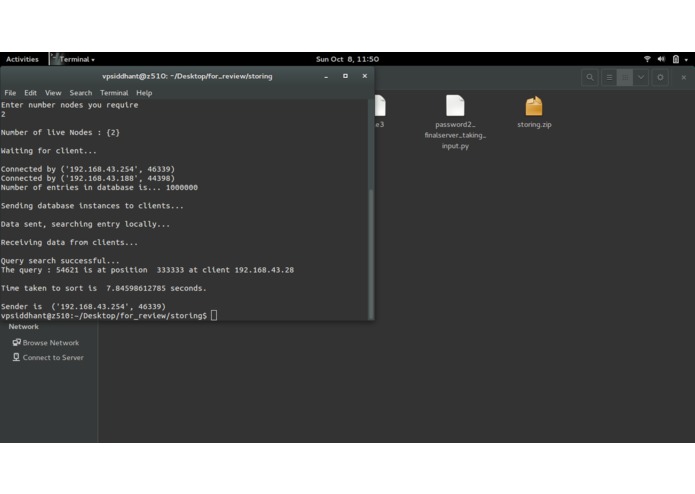Open the Search menu in Terminal

click(x=81, y=93)
